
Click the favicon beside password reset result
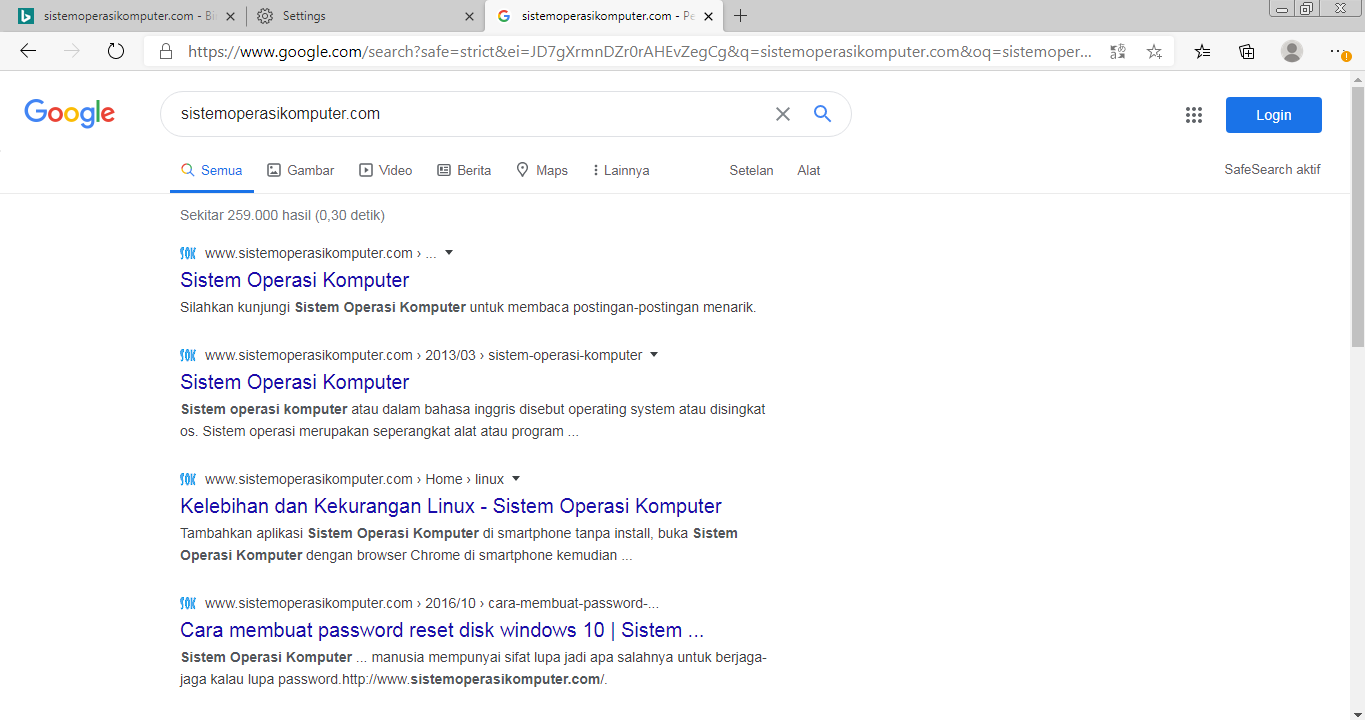(x=188, y=603)
